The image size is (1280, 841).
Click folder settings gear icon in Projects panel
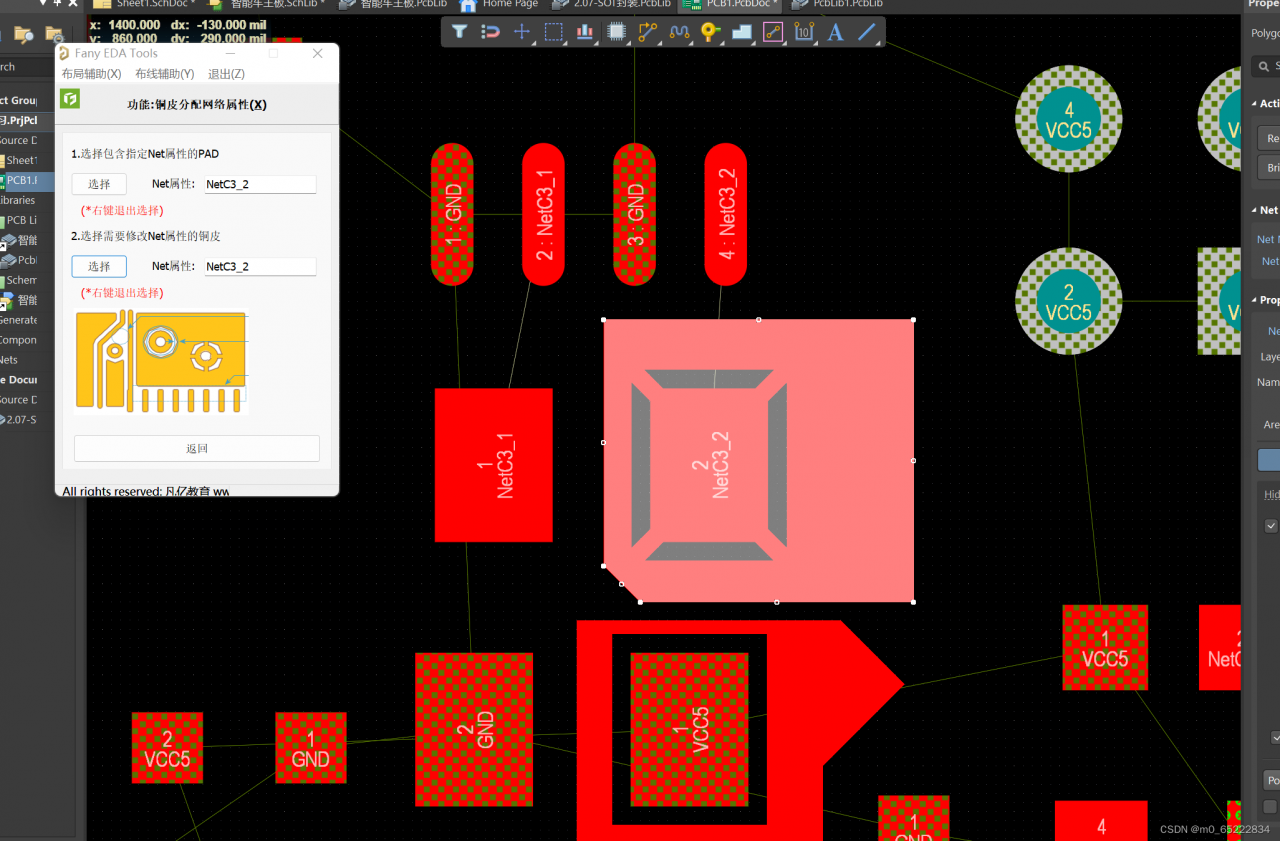(x=55, y=36)
